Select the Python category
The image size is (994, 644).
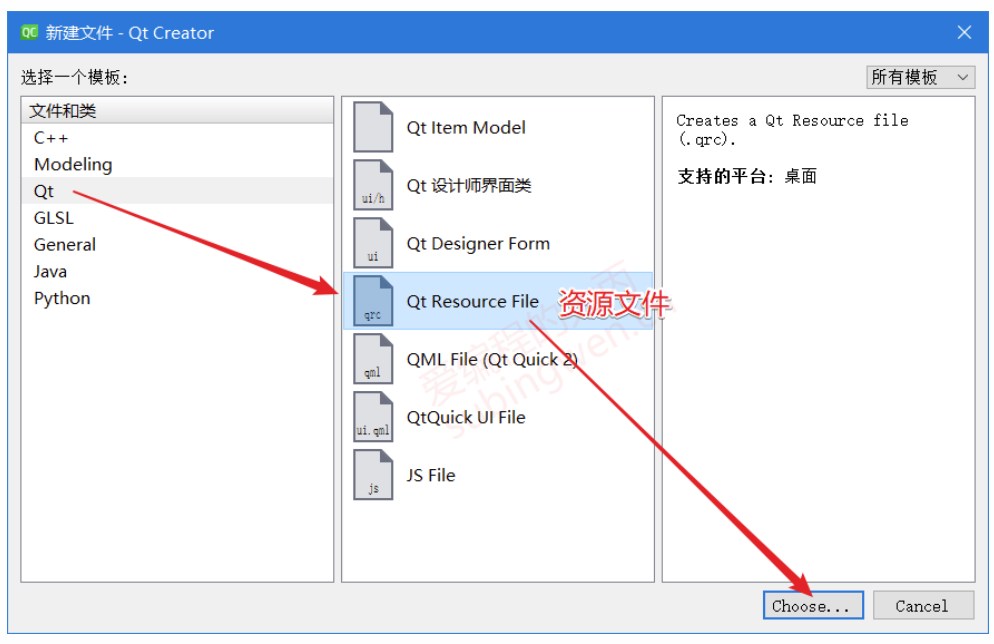point(177,298)
